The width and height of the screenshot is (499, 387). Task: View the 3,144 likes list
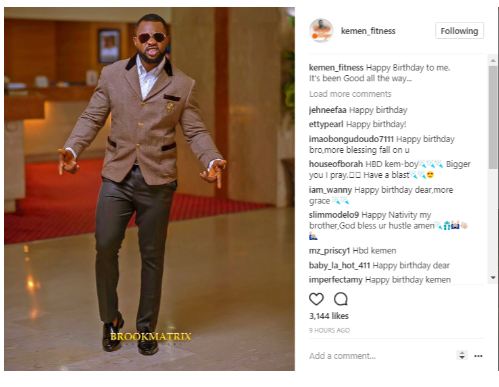click(329, 316)
